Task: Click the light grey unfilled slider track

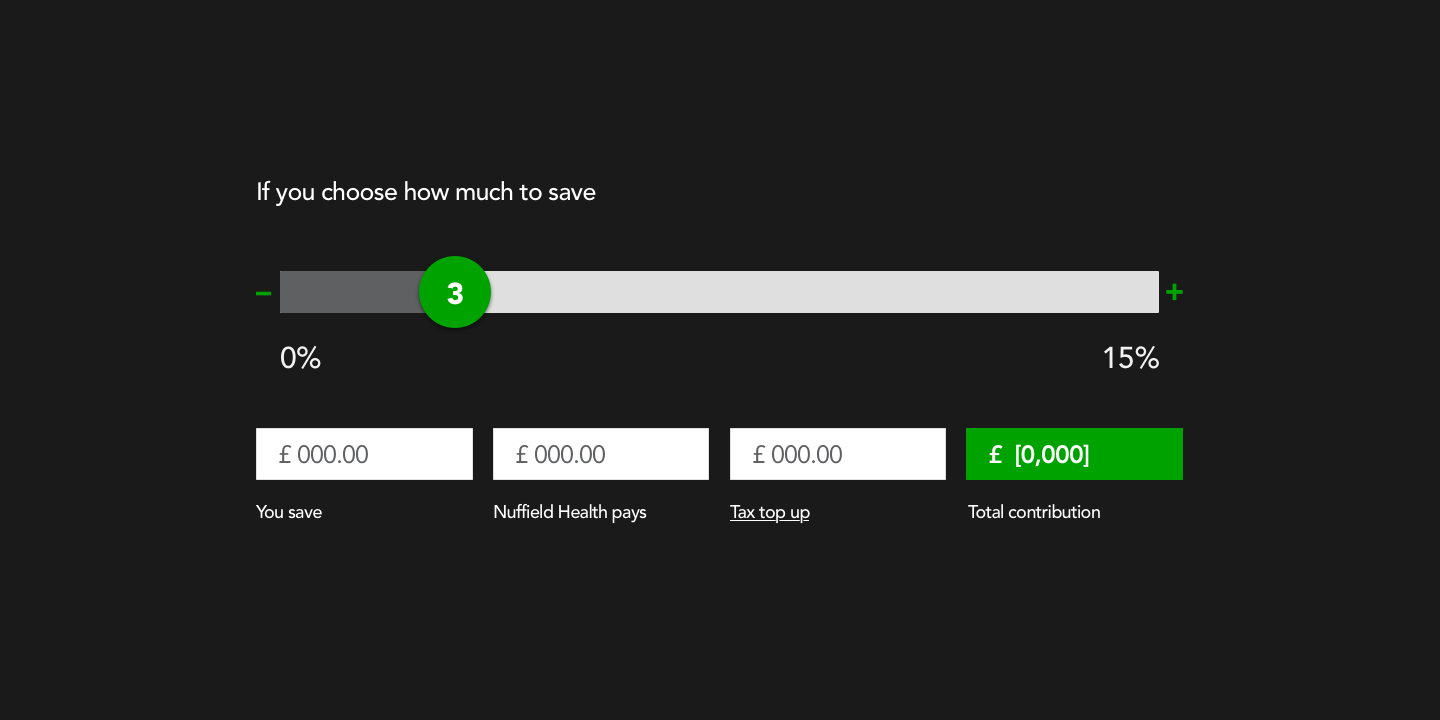Action: (x=820, y=292)
